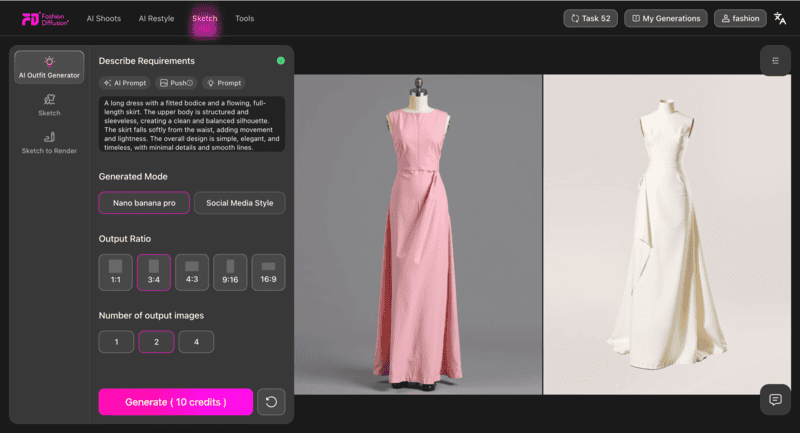800x433 pixels.
Task: Click the Push chip
Action: [x=176, y=83]
